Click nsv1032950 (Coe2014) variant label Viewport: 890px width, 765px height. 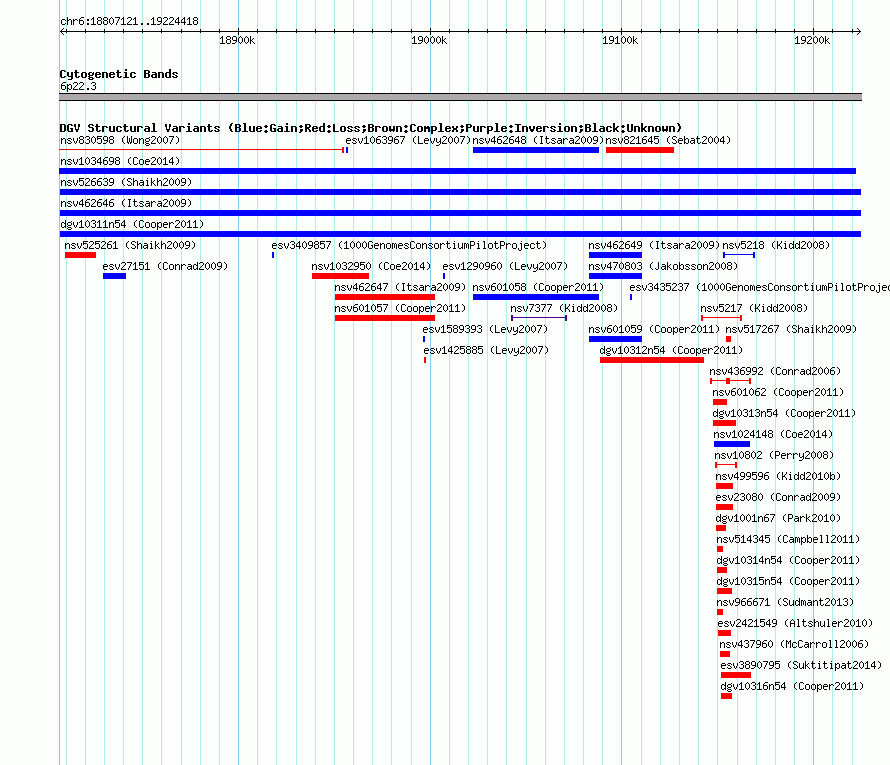click(371, 266)
